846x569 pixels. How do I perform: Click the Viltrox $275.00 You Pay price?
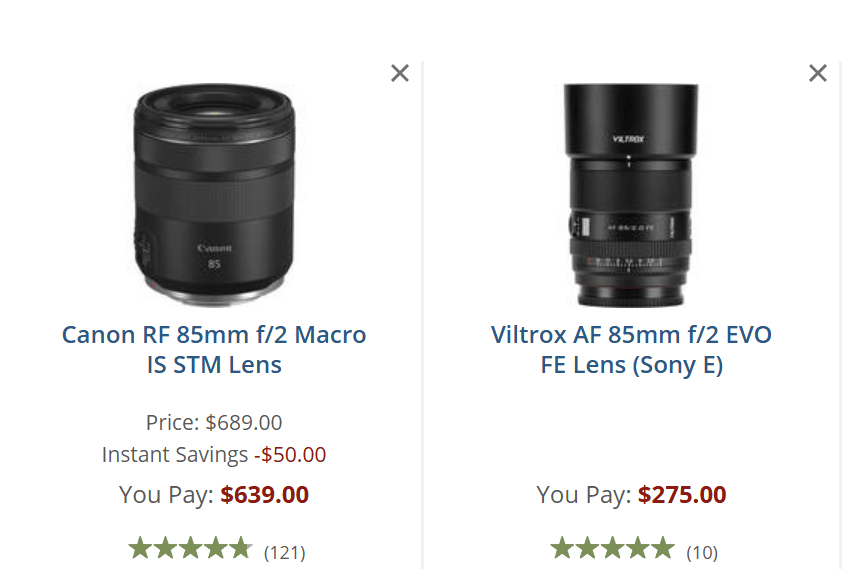[682, 494]
